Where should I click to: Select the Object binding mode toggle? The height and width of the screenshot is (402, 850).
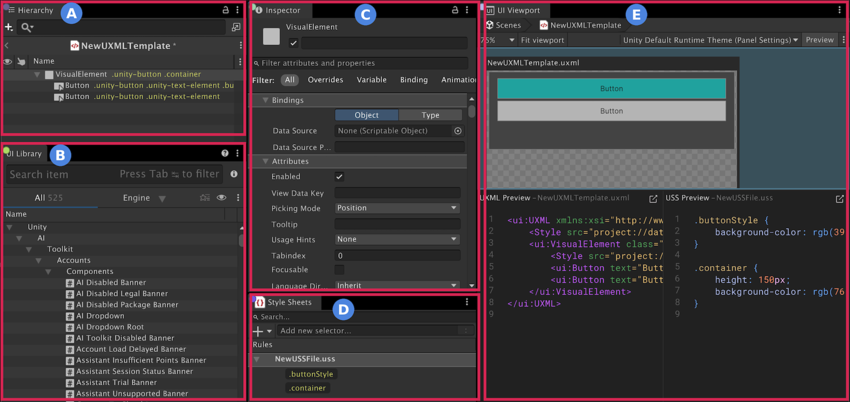coord(366,115)
